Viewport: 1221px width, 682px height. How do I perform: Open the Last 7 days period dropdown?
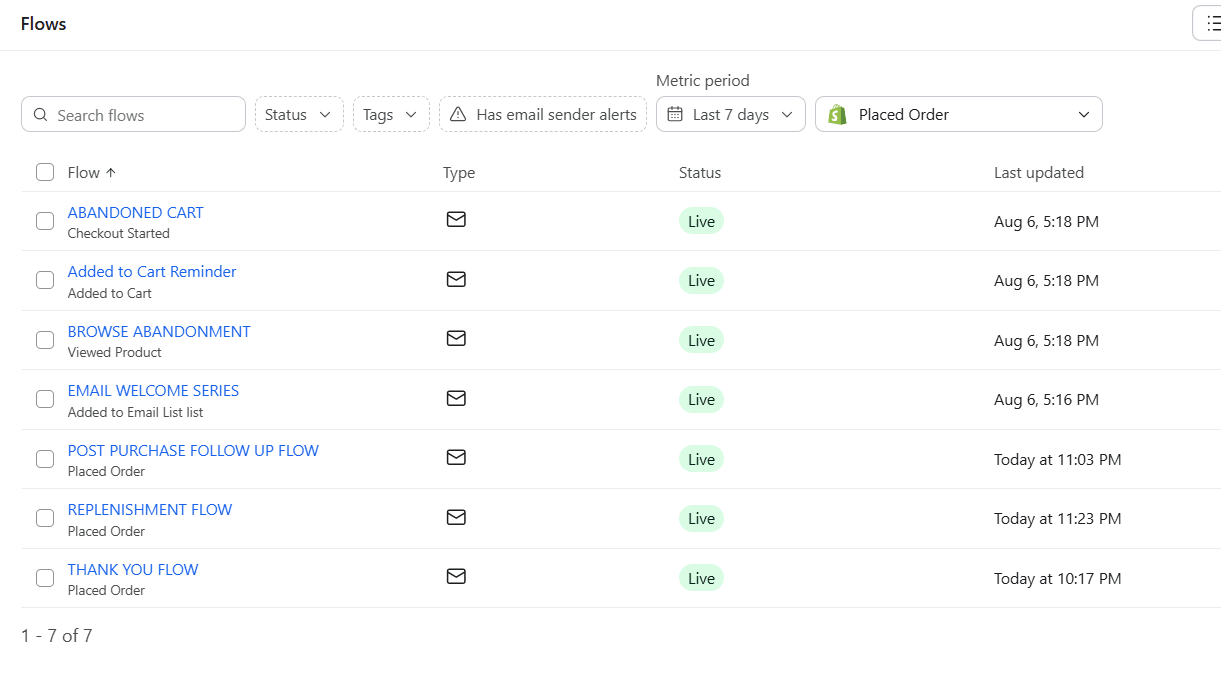coord(731,114)
